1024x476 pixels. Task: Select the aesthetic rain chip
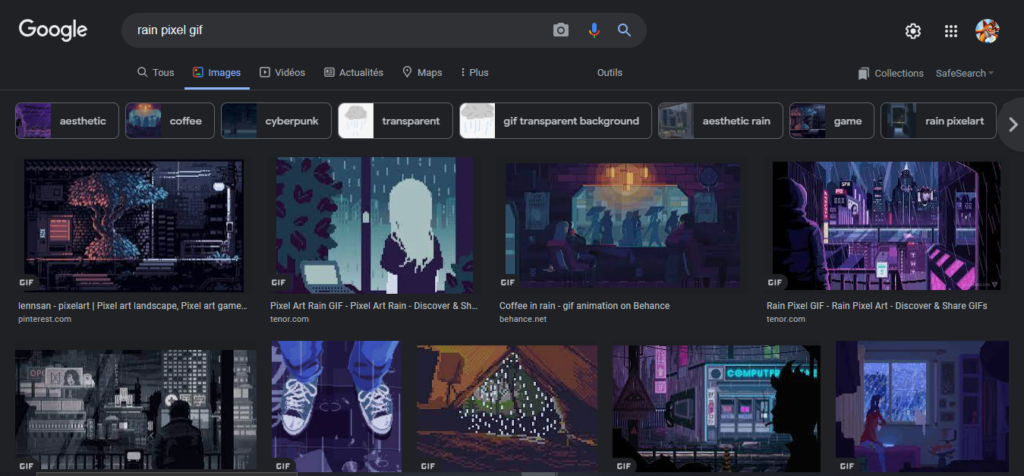pos(720,121)
